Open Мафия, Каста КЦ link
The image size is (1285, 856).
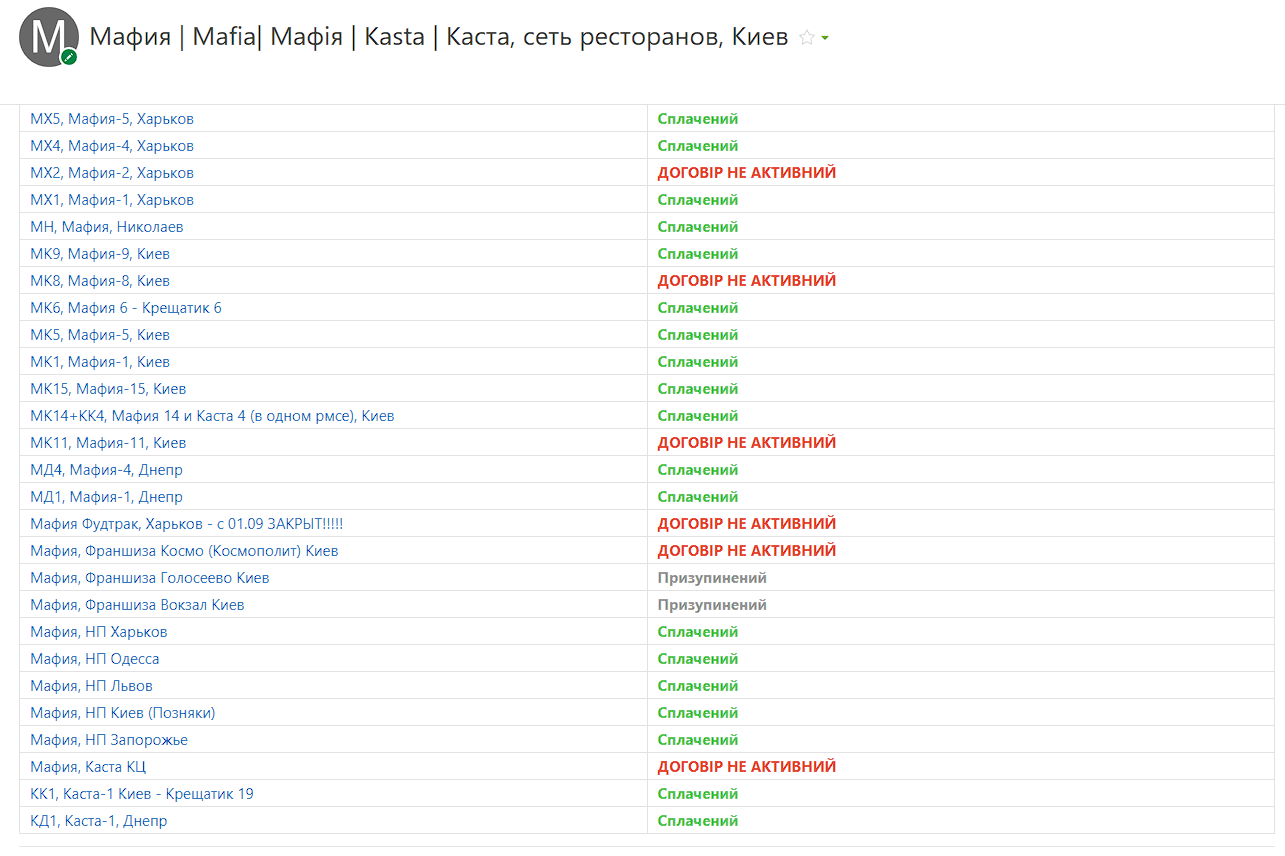(x=88, y=767)
